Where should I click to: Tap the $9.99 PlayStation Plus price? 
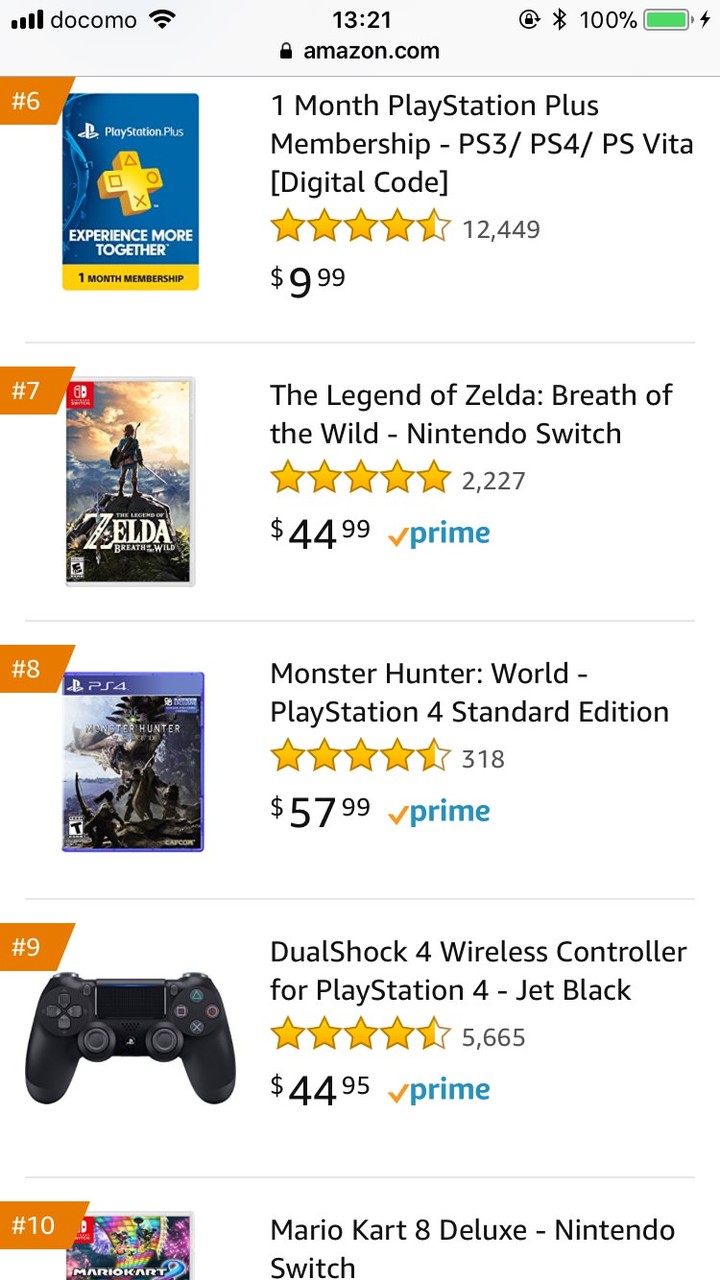pos(307,281)
